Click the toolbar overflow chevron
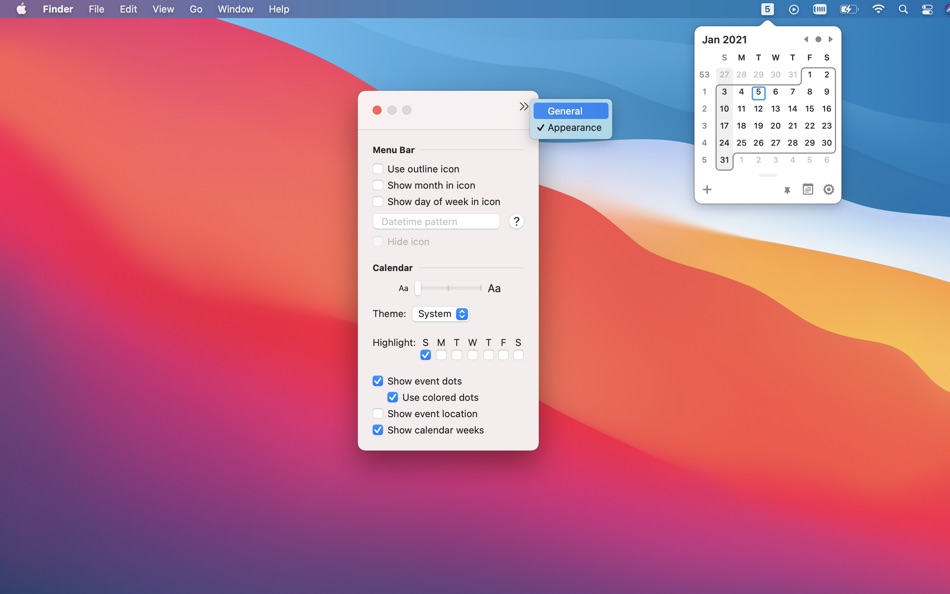 point(523,107)
